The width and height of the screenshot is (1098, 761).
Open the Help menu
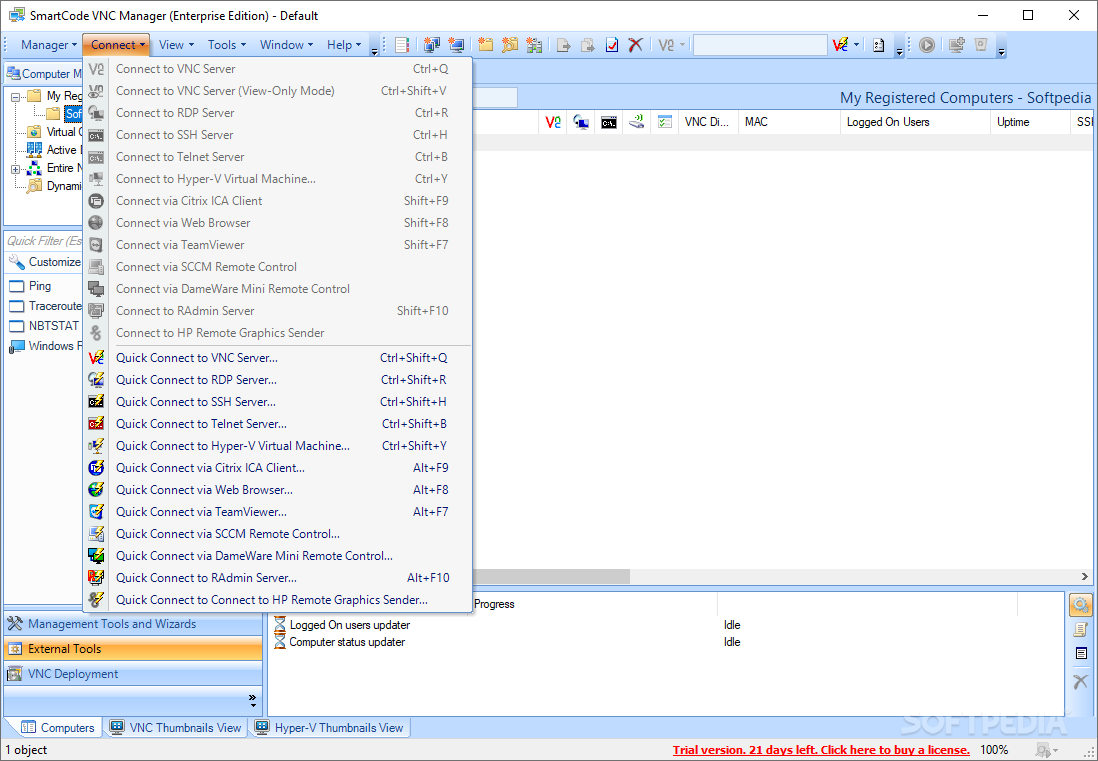point(344,45)
